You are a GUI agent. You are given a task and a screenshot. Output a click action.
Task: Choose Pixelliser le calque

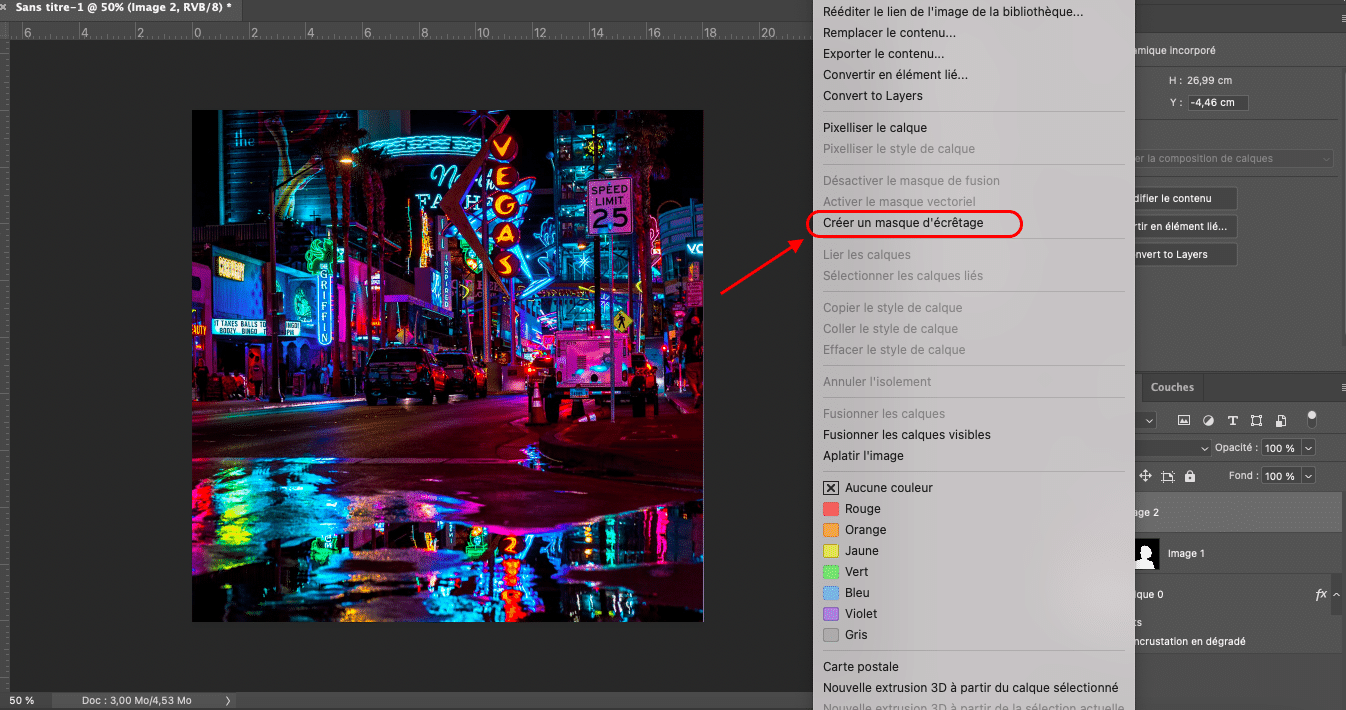[x=874, y=128]
